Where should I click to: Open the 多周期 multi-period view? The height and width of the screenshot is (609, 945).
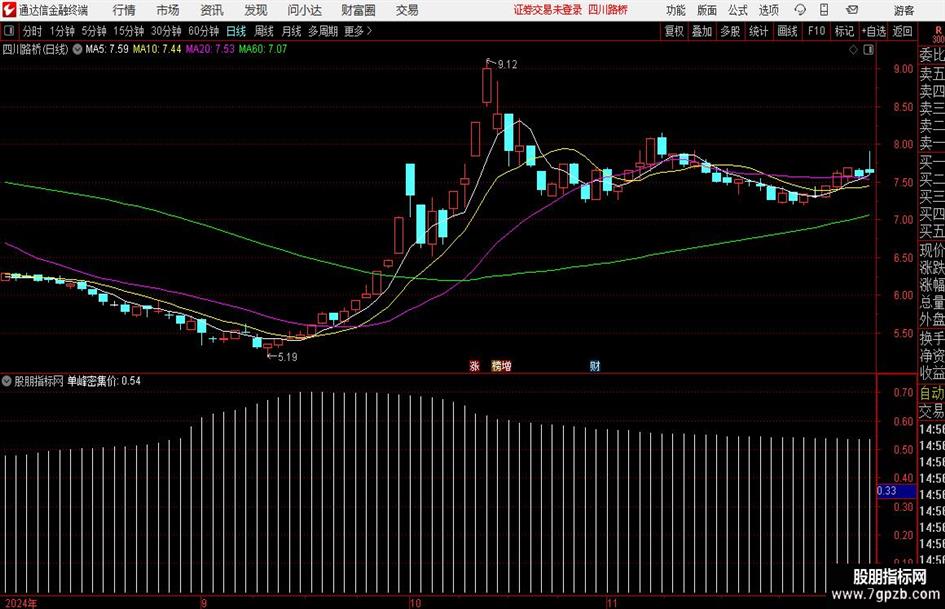[323, 31]
